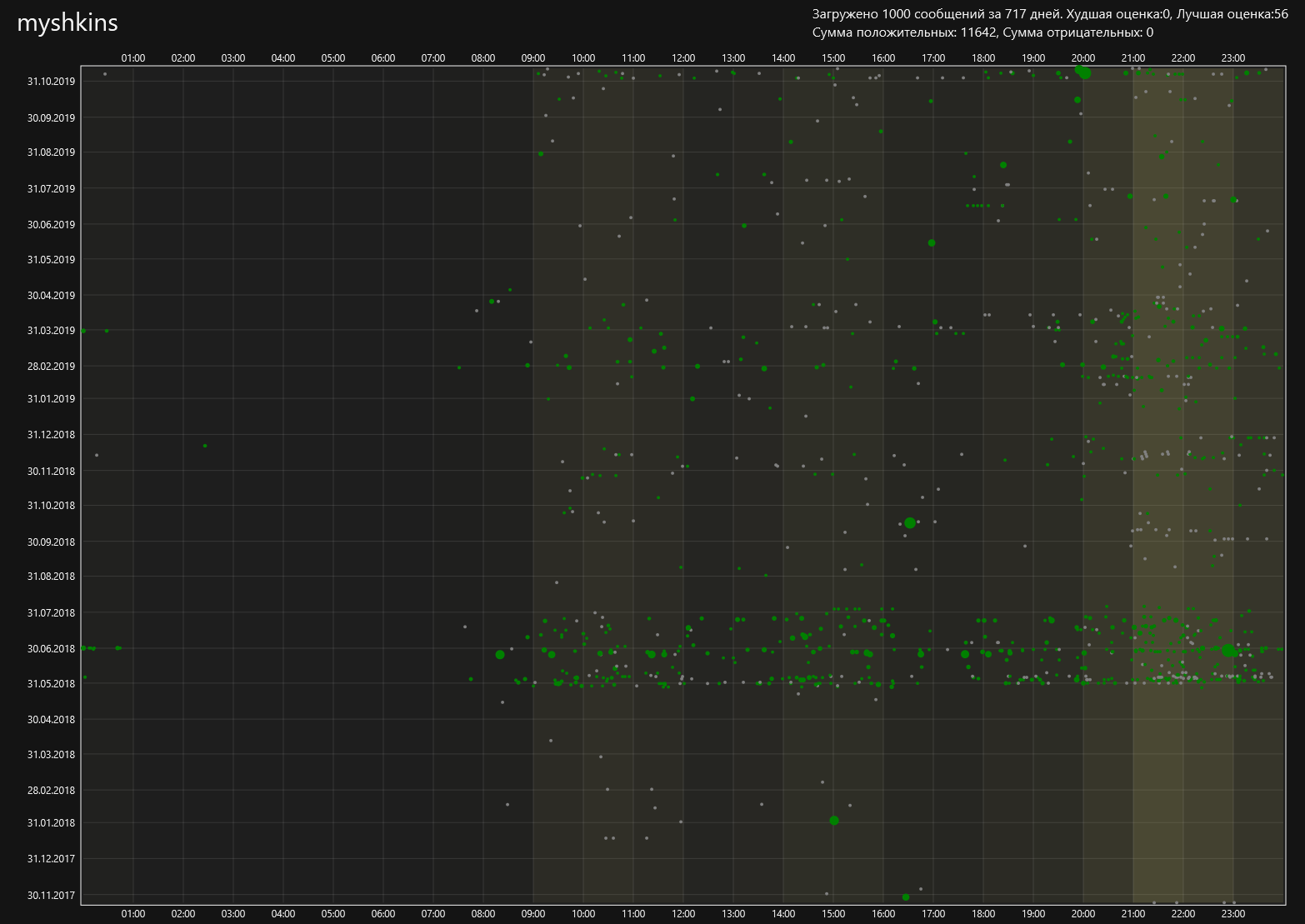Click the 31.05.2019 date label
1305x924 pixels.
(x=51, y=259)
